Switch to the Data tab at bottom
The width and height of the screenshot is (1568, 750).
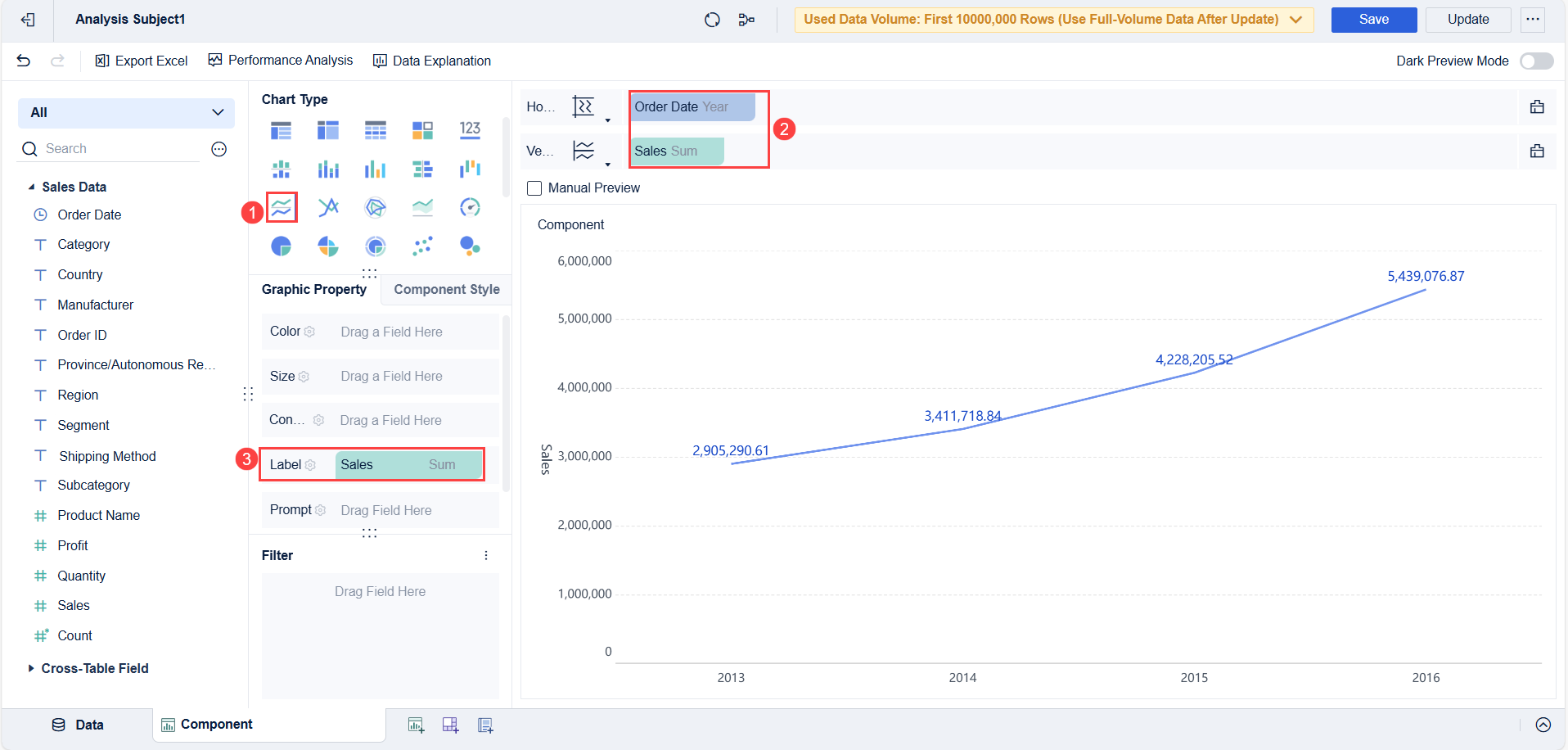[79, 724]
